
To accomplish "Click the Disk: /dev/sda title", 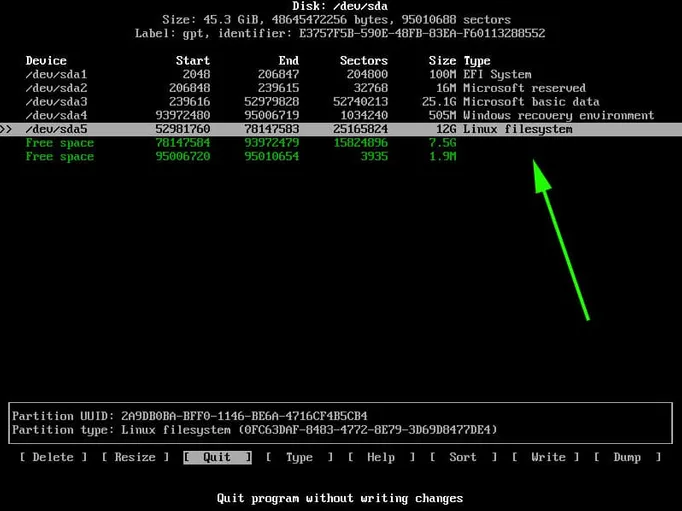I will (340, 5).
